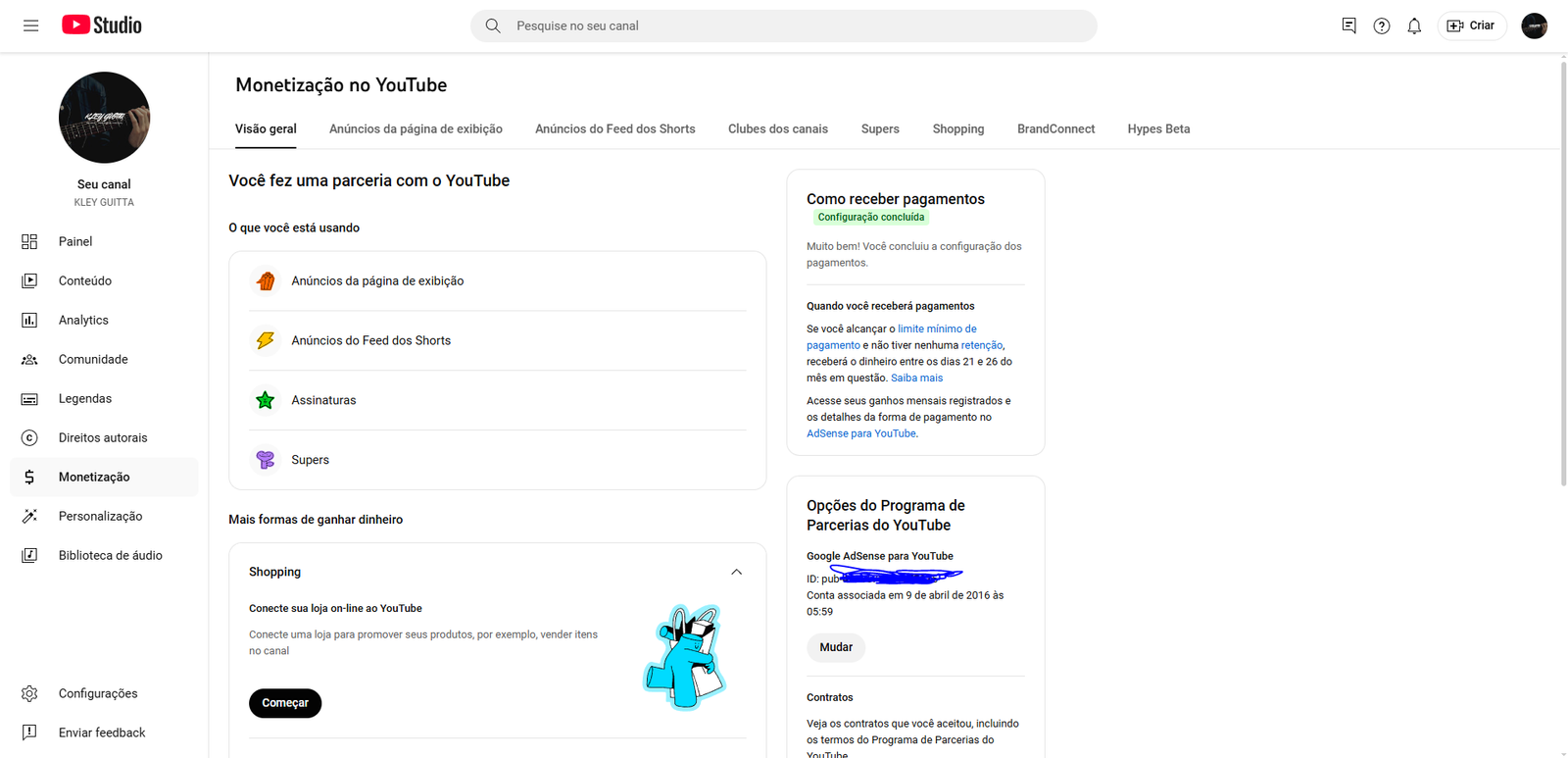The height and width of the screenshot is (758, 1568).
Task: Click the Conteúdo sidebar icon
Action: pos(29,280)
